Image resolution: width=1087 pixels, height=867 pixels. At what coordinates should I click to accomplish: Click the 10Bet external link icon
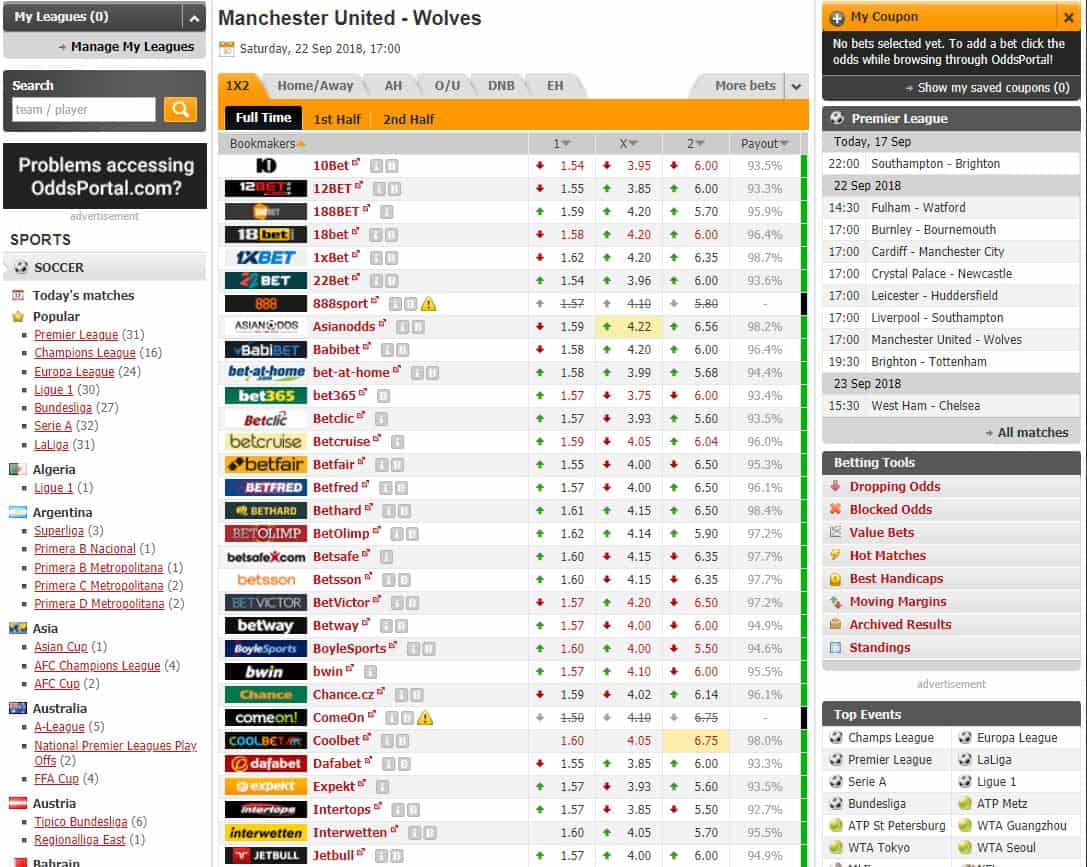point(356,163)
